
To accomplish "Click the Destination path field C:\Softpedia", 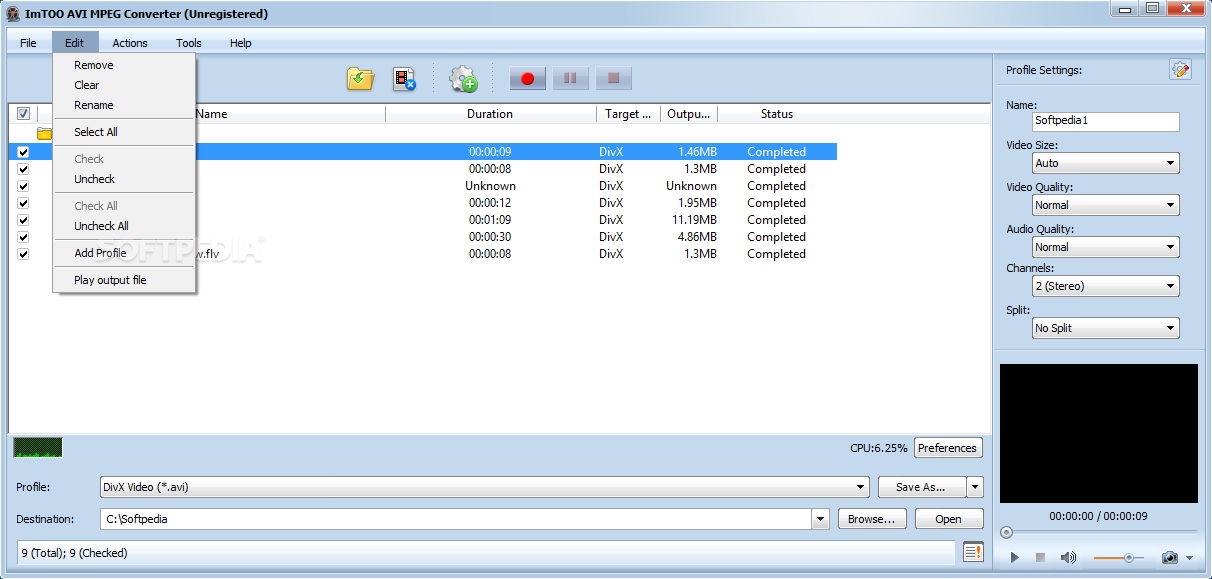I will [x=456, y=519].
